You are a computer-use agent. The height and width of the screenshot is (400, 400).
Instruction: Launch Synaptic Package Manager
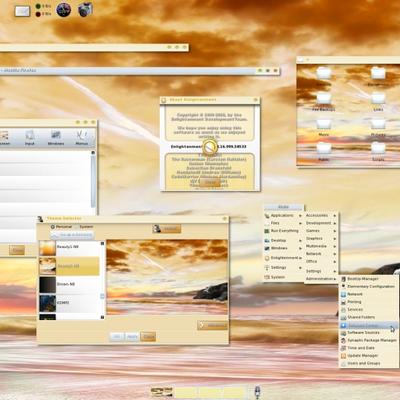369,340
